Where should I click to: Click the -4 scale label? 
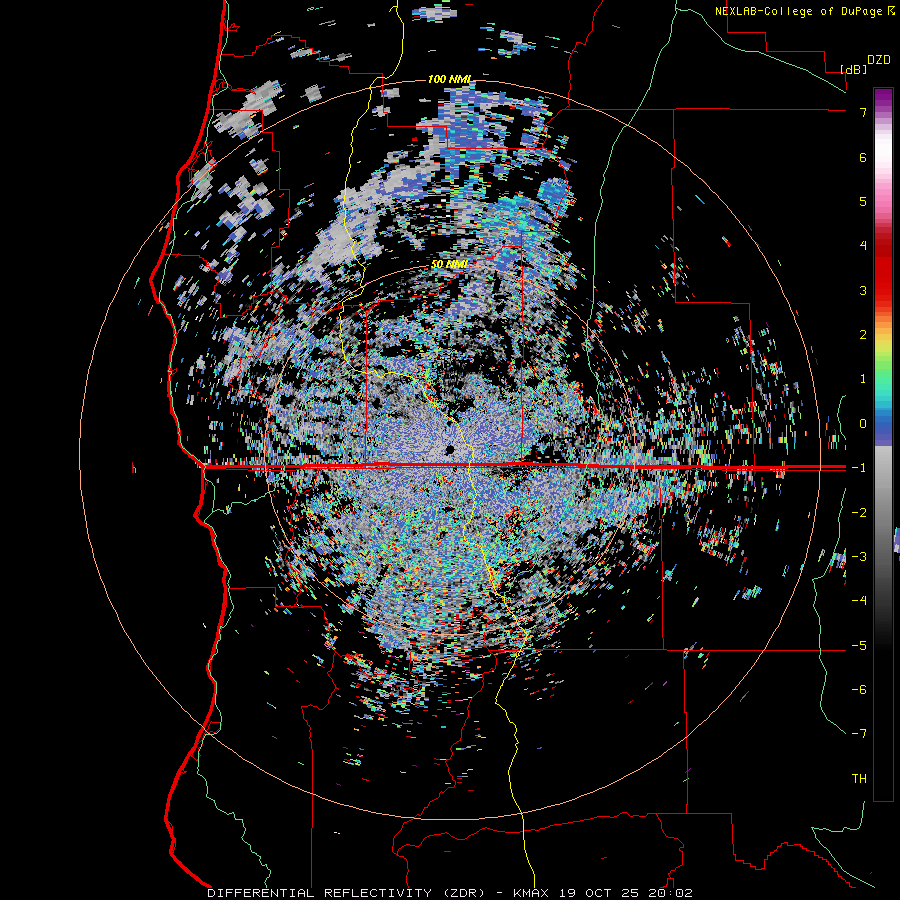pos(859,600)
